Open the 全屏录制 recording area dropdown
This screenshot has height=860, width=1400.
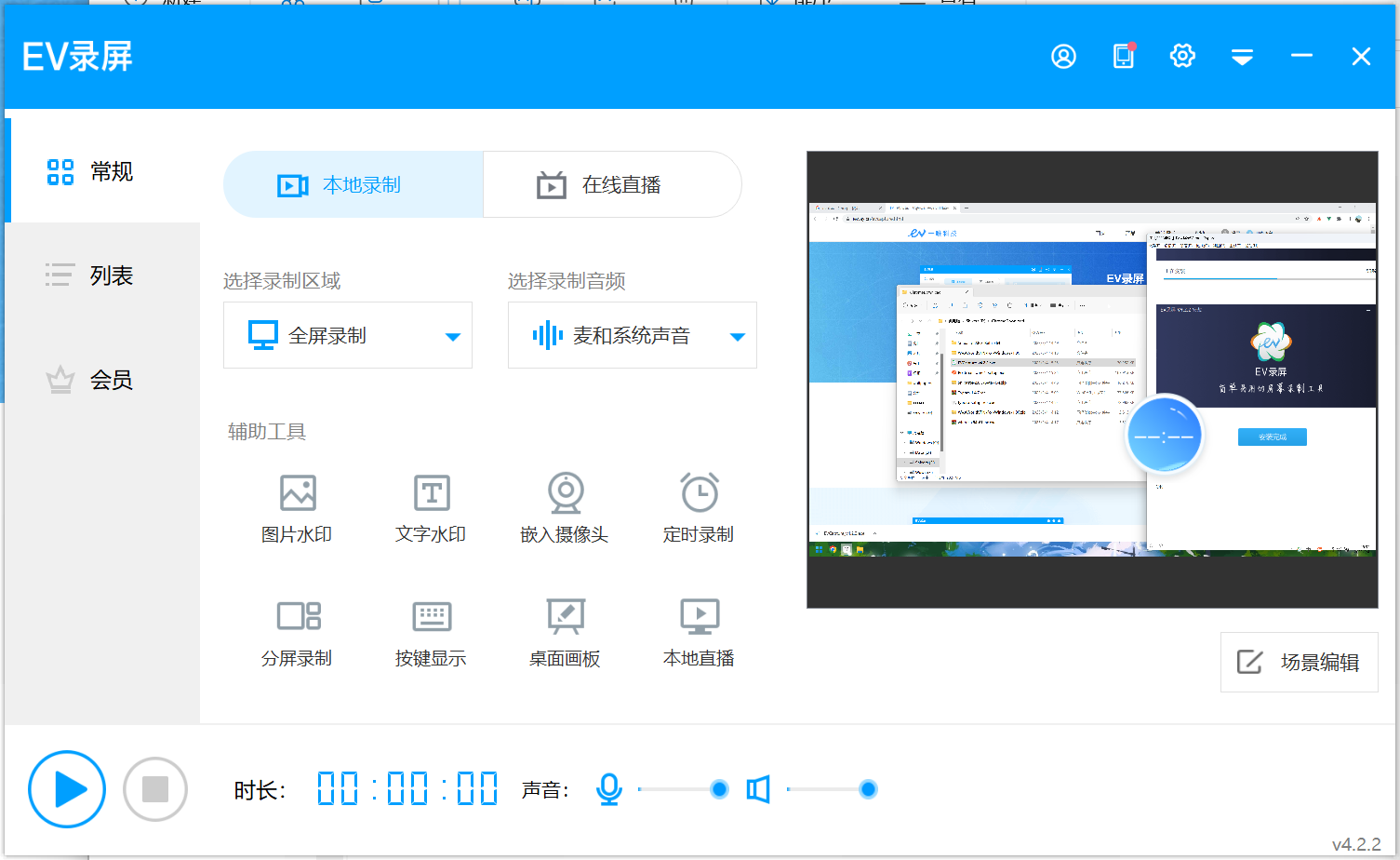(348, 335)
